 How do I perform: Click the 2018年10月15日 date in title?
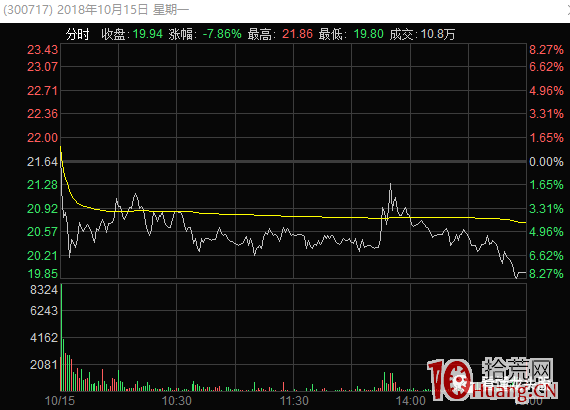coord(102,10)
